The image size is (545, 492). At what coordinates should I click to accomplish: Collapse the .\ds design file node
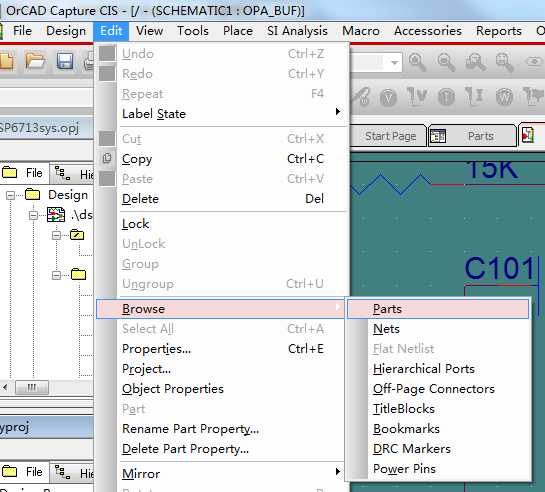(33, 215)
